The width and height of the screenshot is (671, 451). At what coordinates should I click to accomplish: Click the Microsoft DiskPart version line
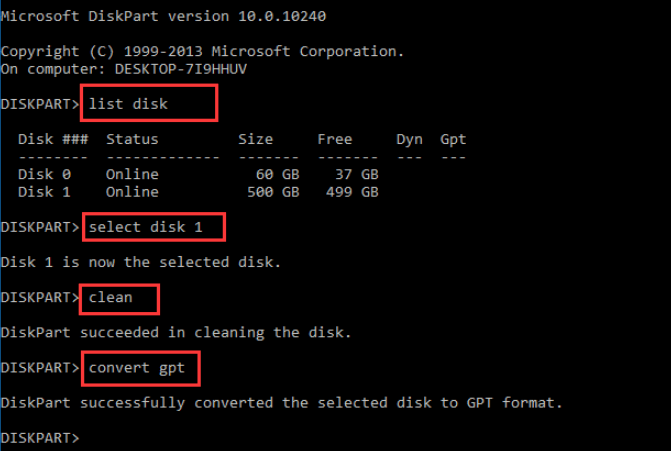[163, 16]
